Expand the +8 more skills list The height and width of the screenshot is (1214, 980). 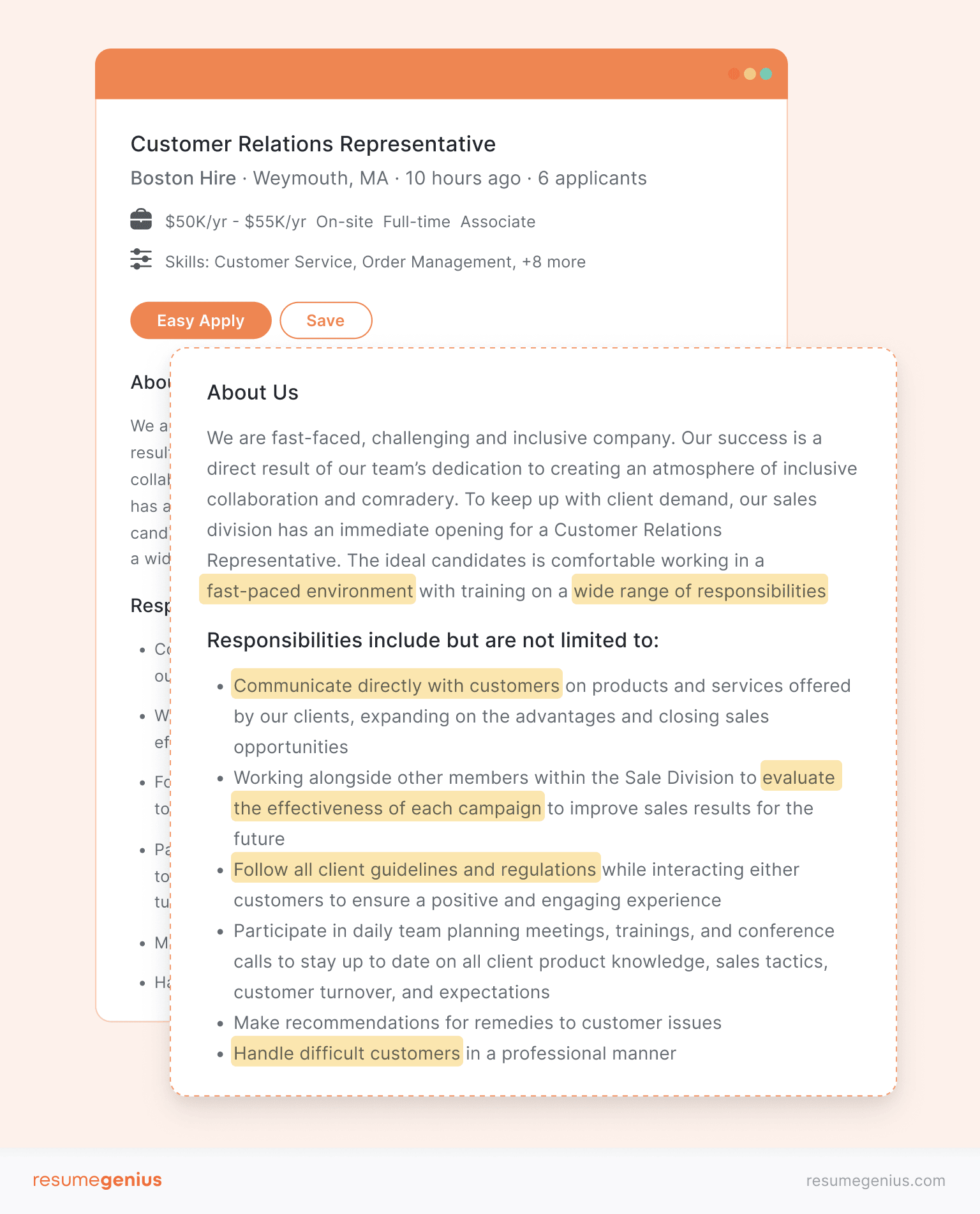[553, 262]
